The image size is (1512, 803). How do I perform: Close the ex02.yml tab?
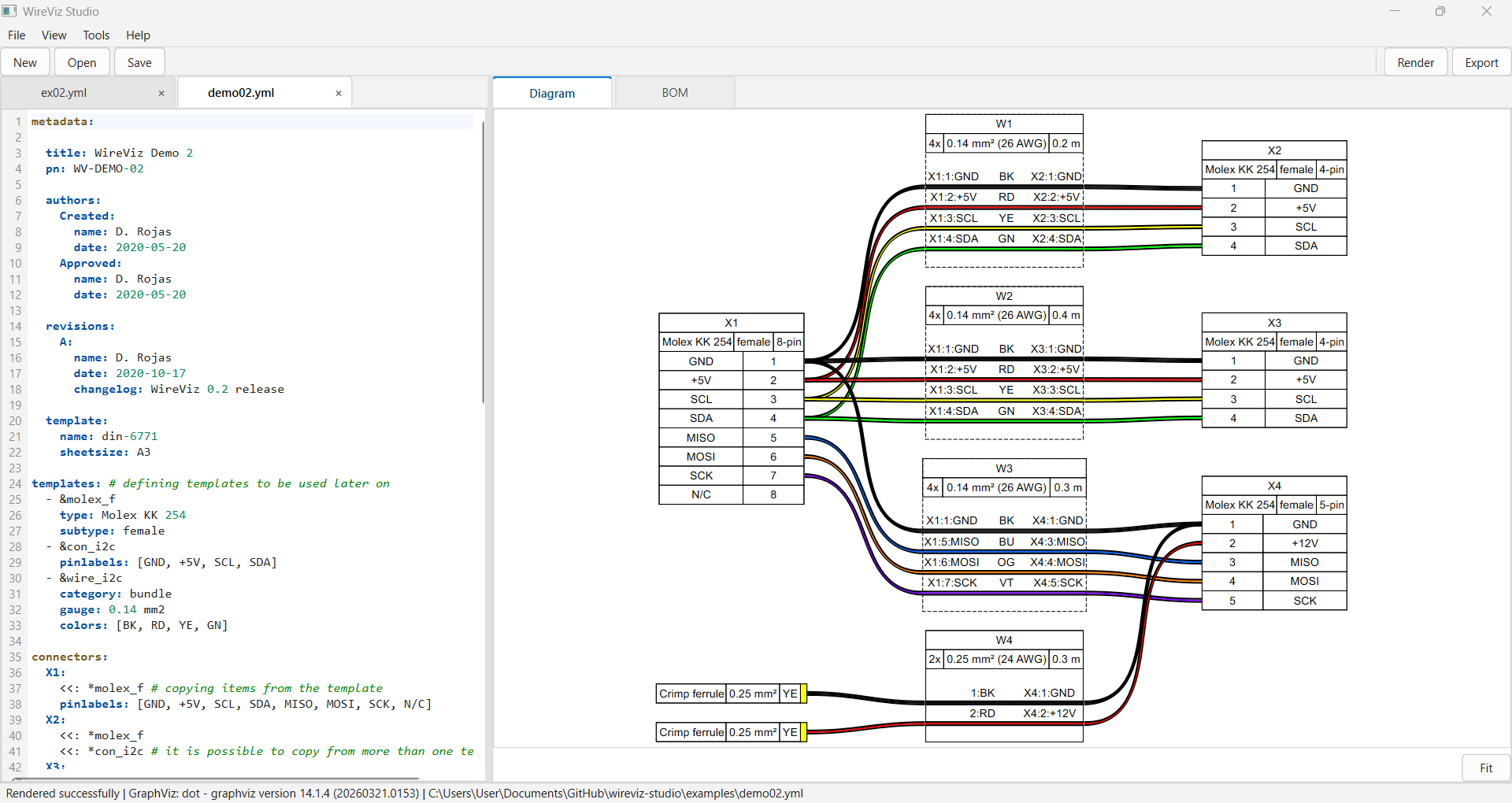coord(161,93)
